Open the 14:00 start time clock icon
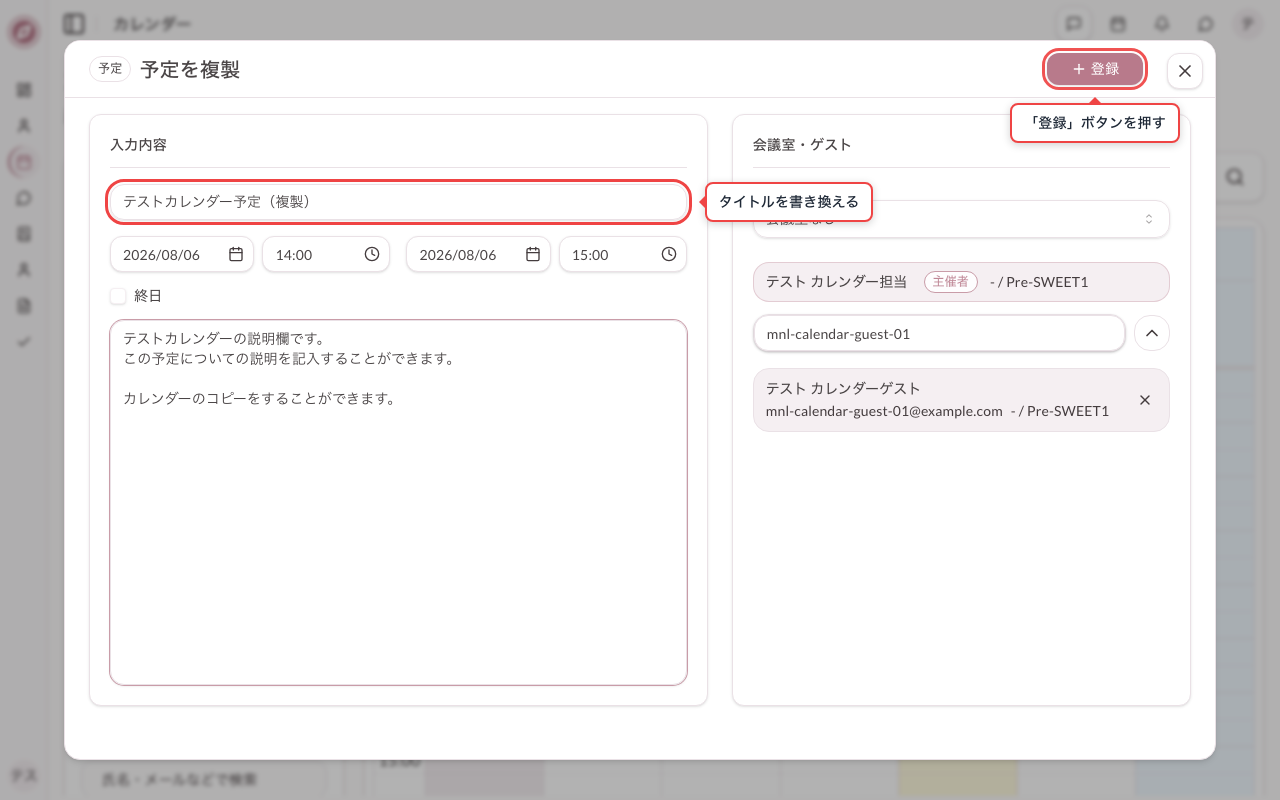This screenshot has width=1280, height=800. (x=372, y=254)
